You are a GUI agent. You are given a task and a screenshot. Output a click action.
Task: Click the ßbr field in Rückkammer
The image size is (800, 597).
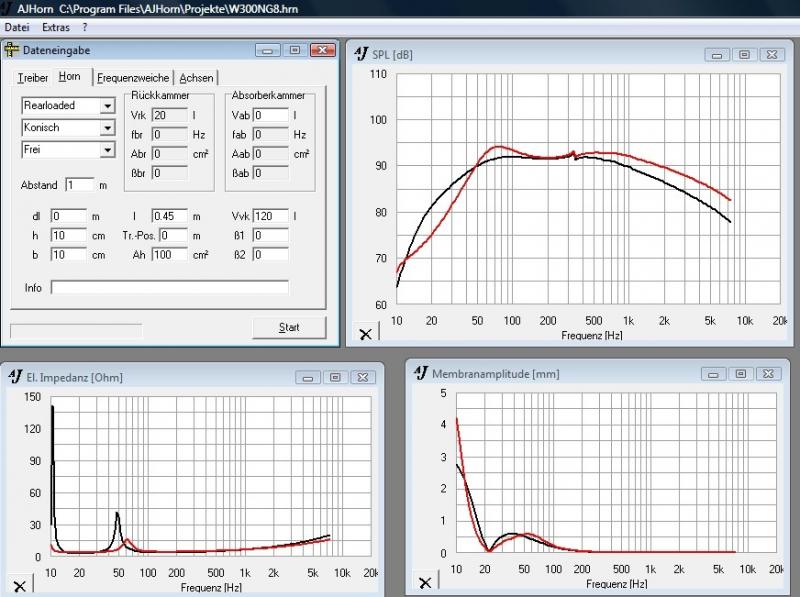pos(169,173)
